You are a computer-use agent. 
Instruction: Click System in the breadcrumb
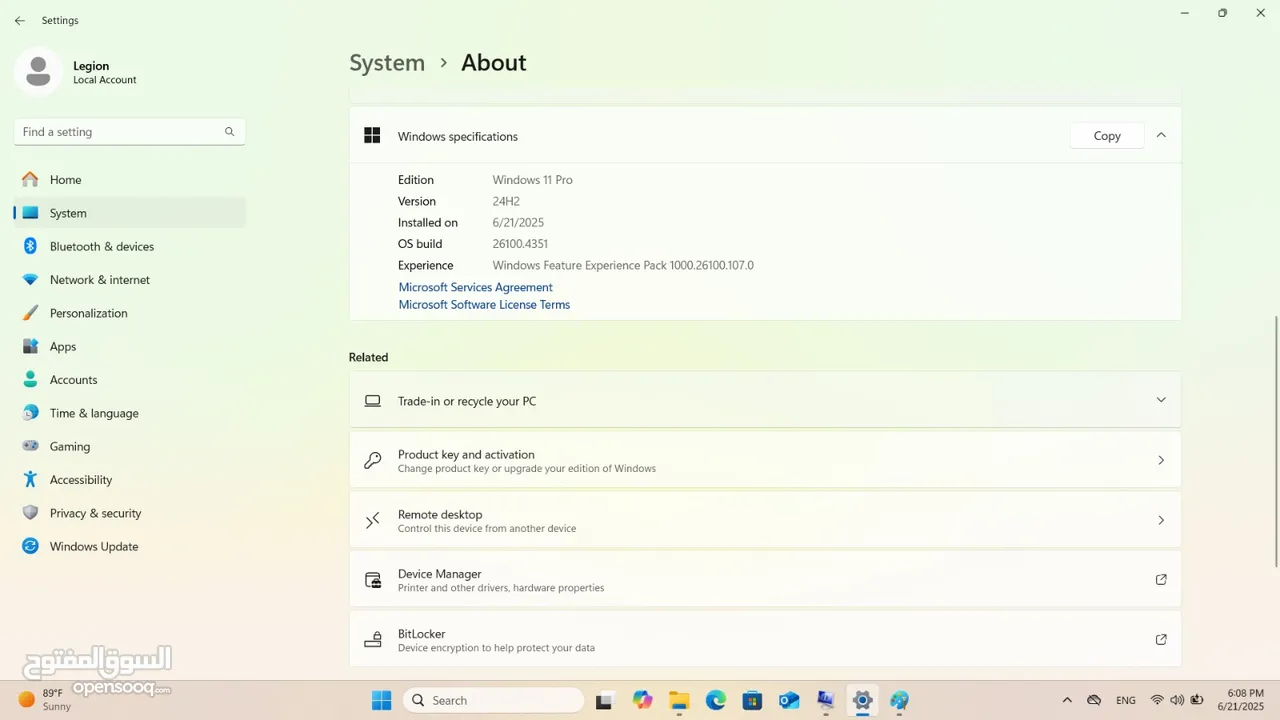point(387,63)
